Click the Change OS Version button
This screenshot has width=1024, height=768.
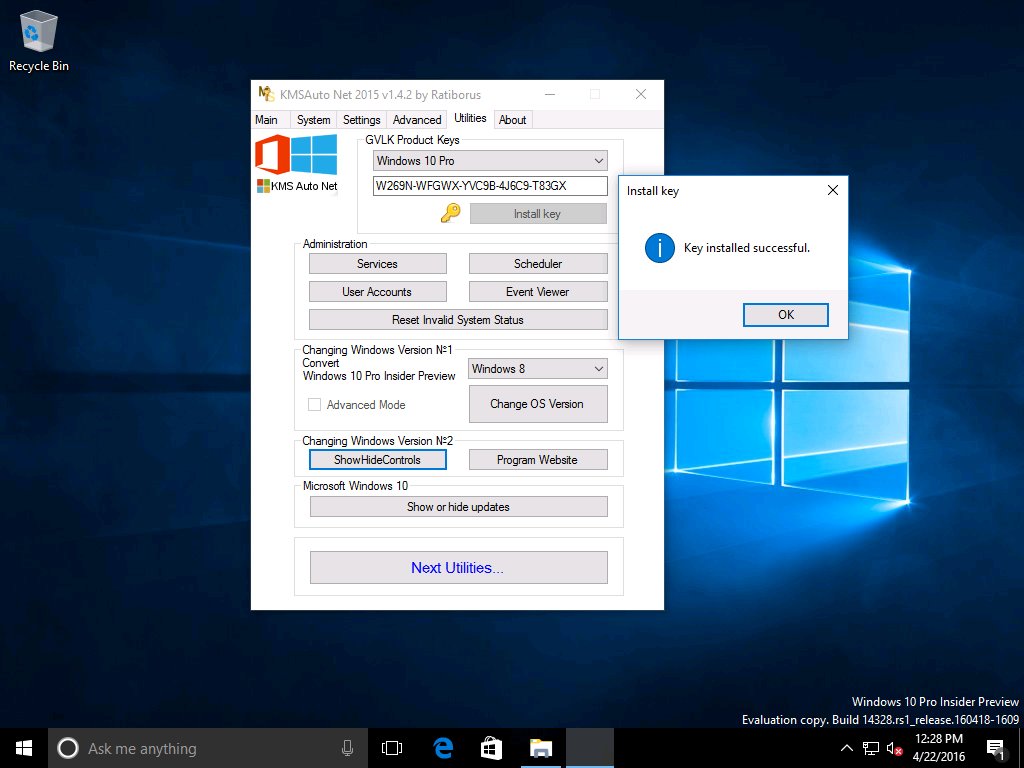[x=537, y=404]
